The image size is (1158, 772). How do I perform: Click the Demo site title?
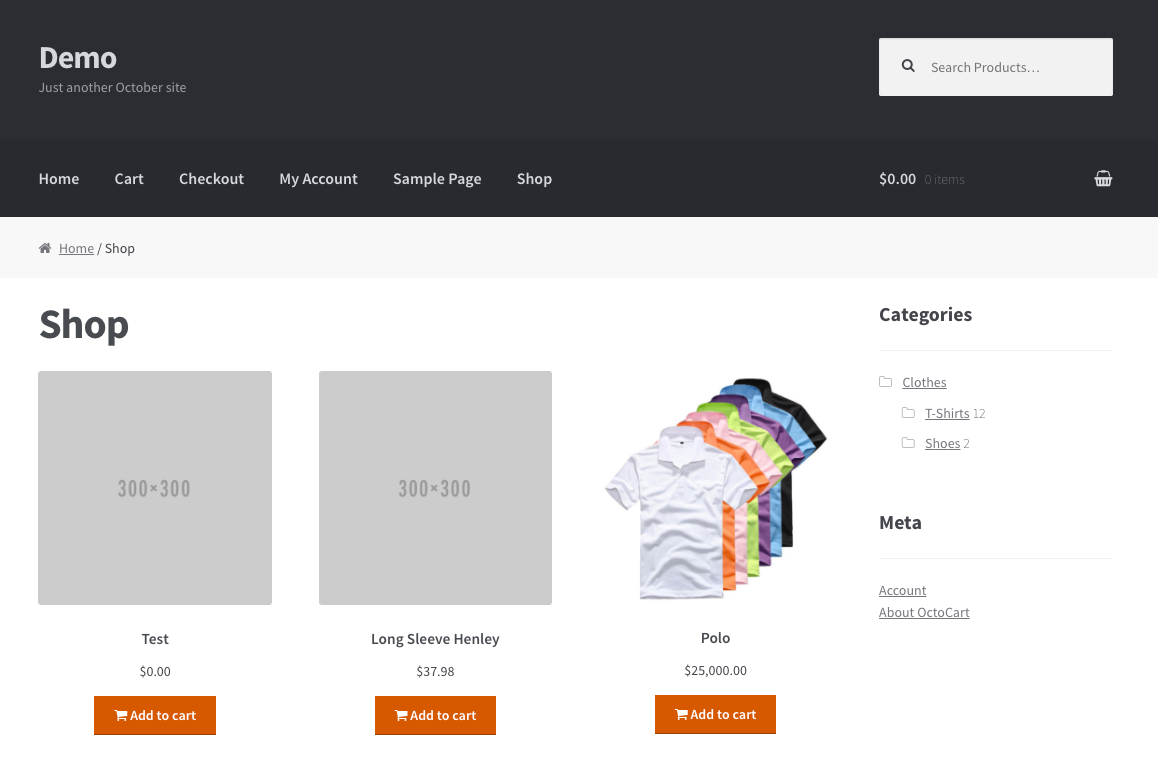tap(78, 58)
